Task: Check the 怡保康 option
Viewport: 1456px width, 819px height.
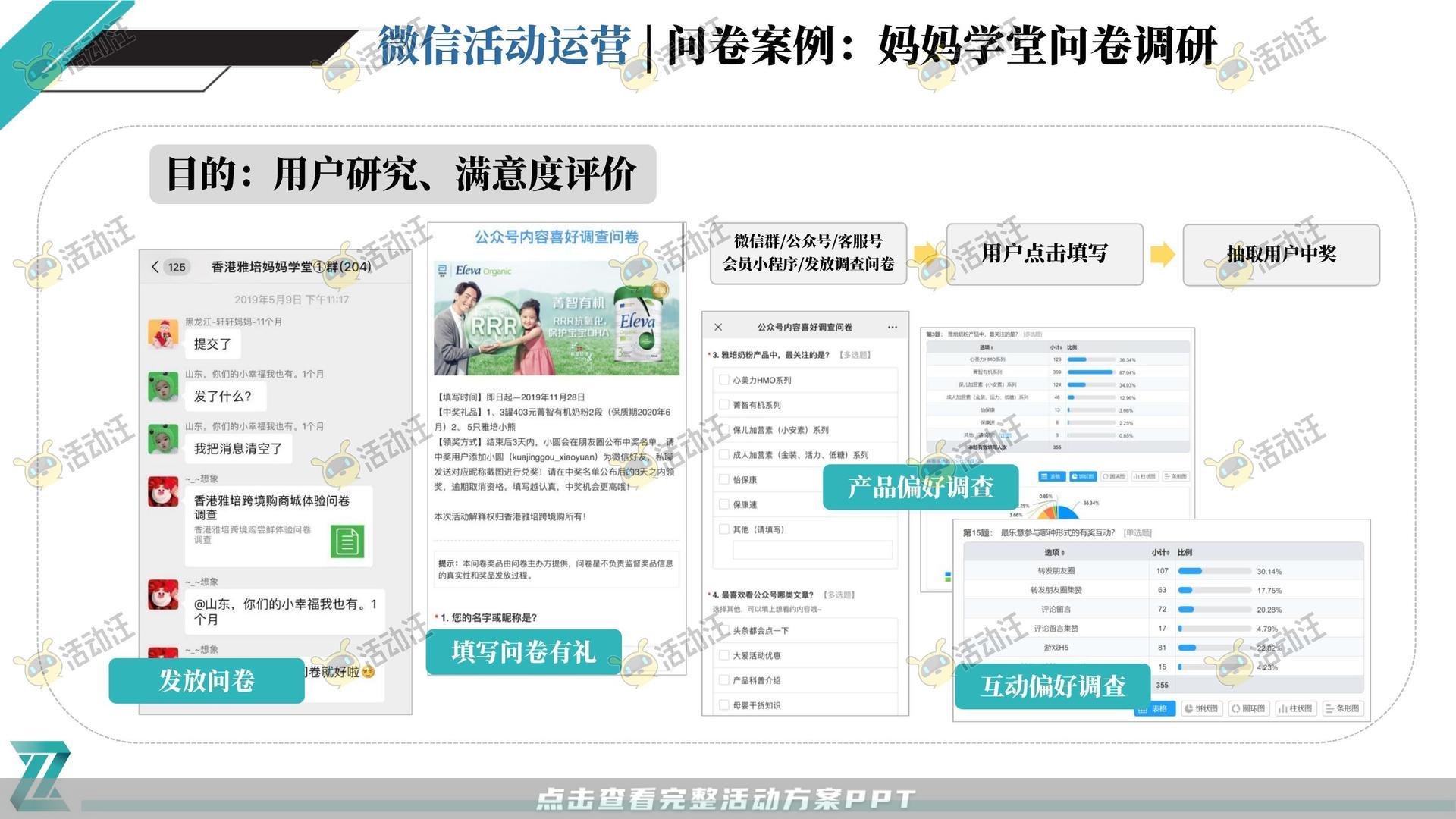Action: click(723, 479)
